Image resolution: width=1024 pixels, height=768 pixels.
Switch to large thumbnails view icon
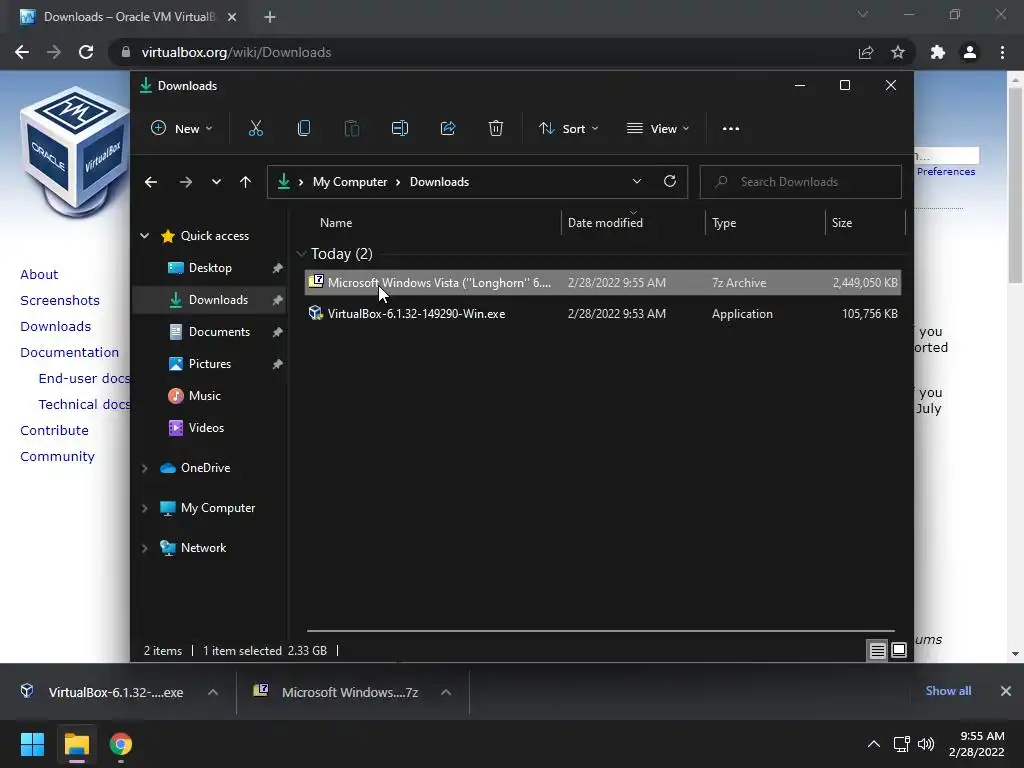click(899, 650)
